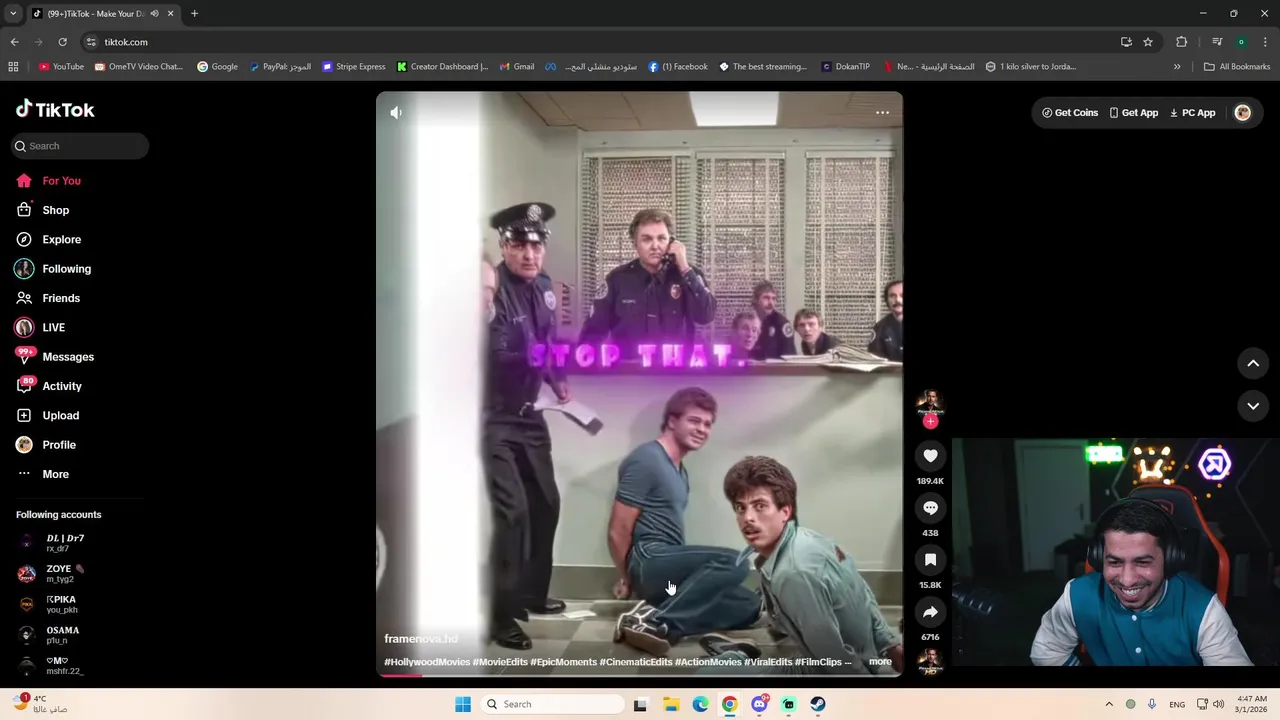Click the tiktok.com address bar
The image size is (1280, 720).
tap(600, 42)
